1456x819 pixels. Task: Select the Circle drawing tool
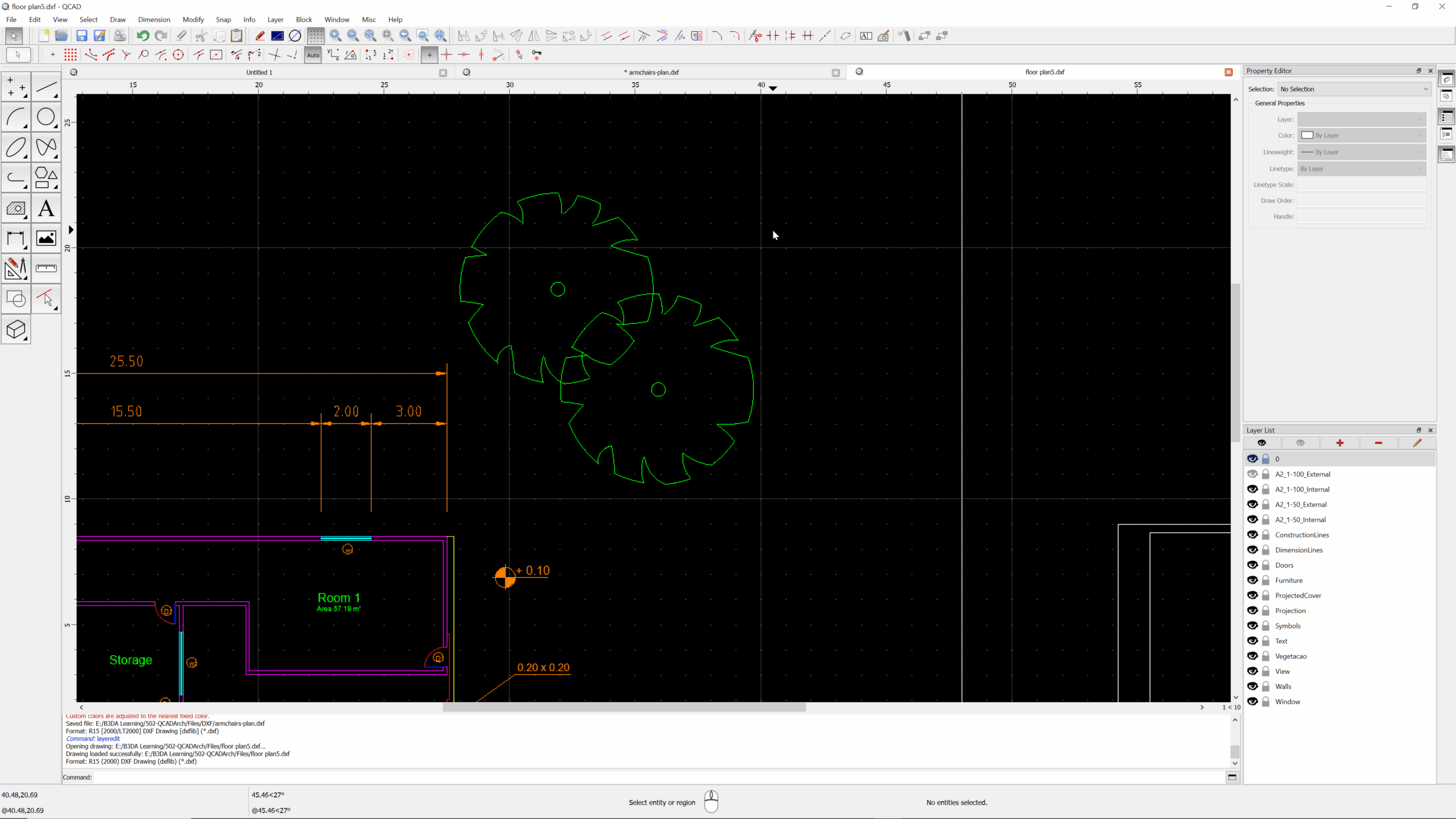[x=46, y=118]
